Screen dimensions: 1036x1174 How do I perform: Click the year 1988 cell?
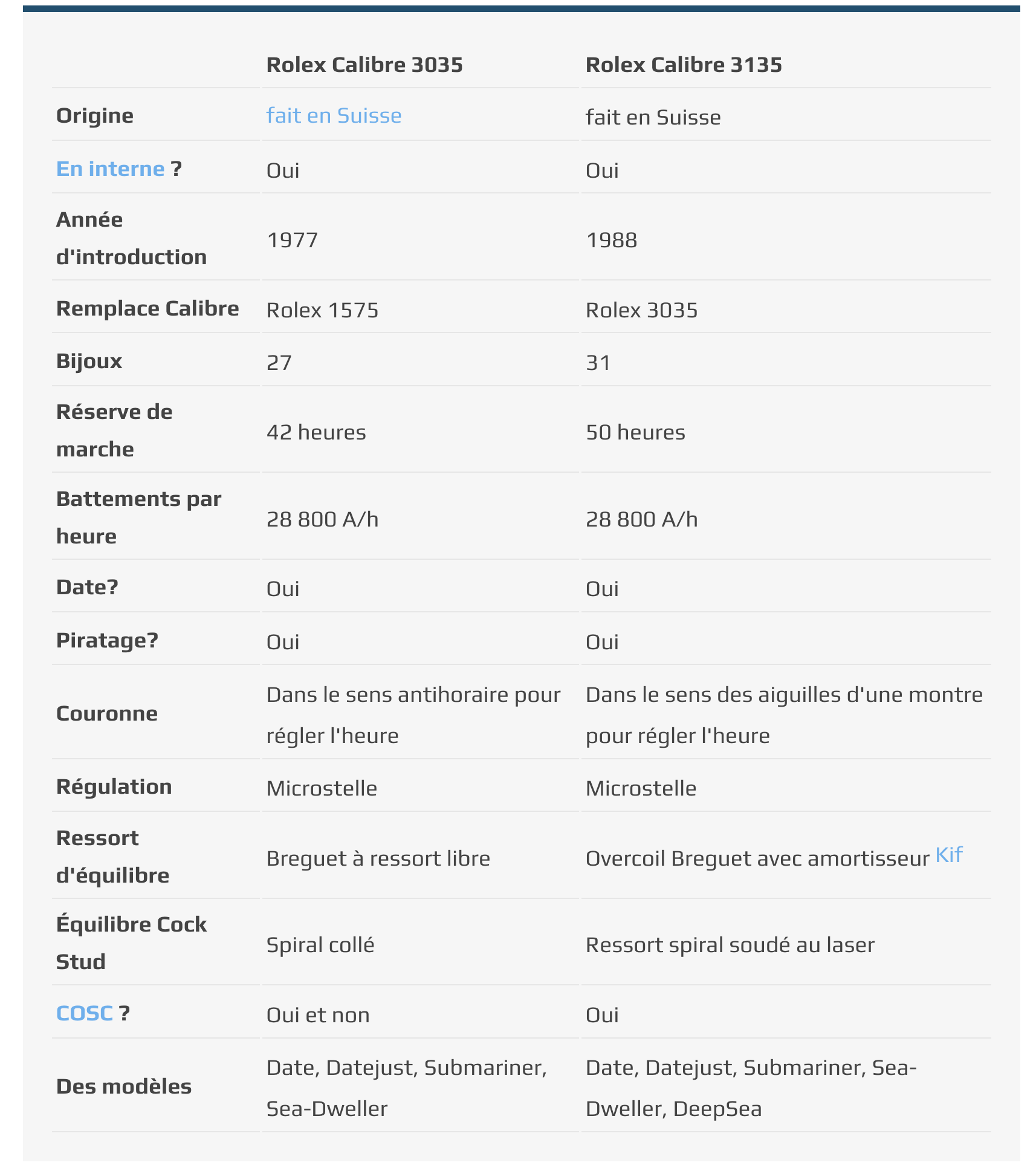pyautogui.click(x=612, y=240)
